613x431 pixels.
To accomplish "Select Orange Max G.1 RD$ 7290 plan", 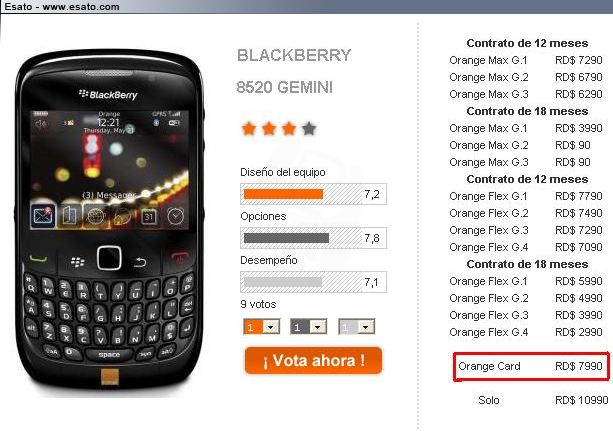I will pos(526,60).
